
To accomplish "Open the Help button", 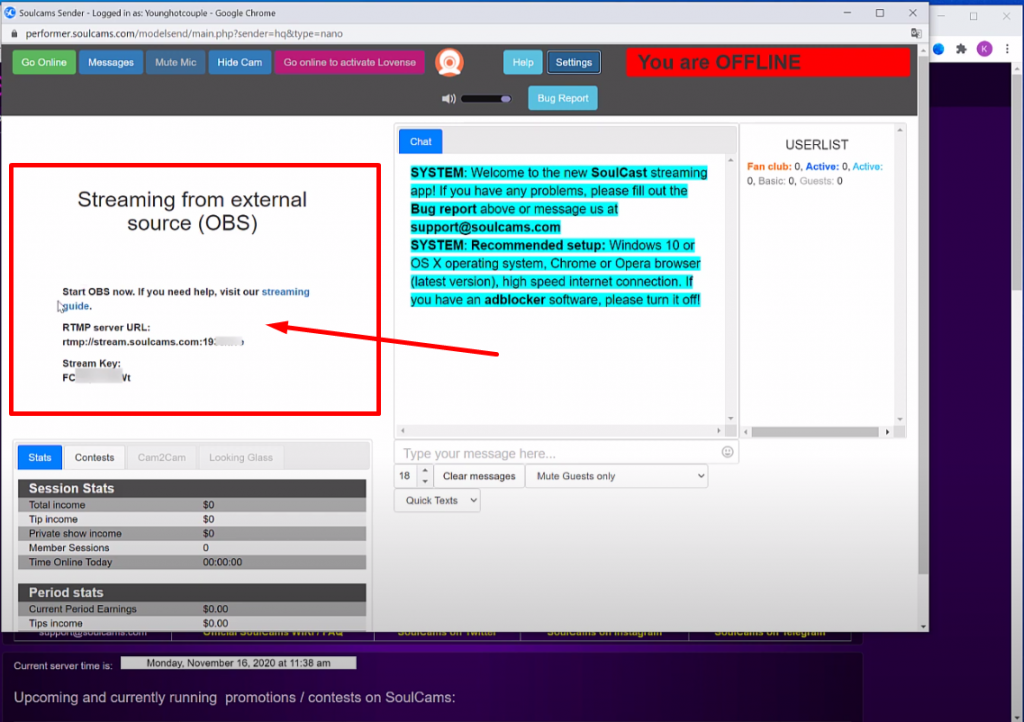I will [522, 63].
